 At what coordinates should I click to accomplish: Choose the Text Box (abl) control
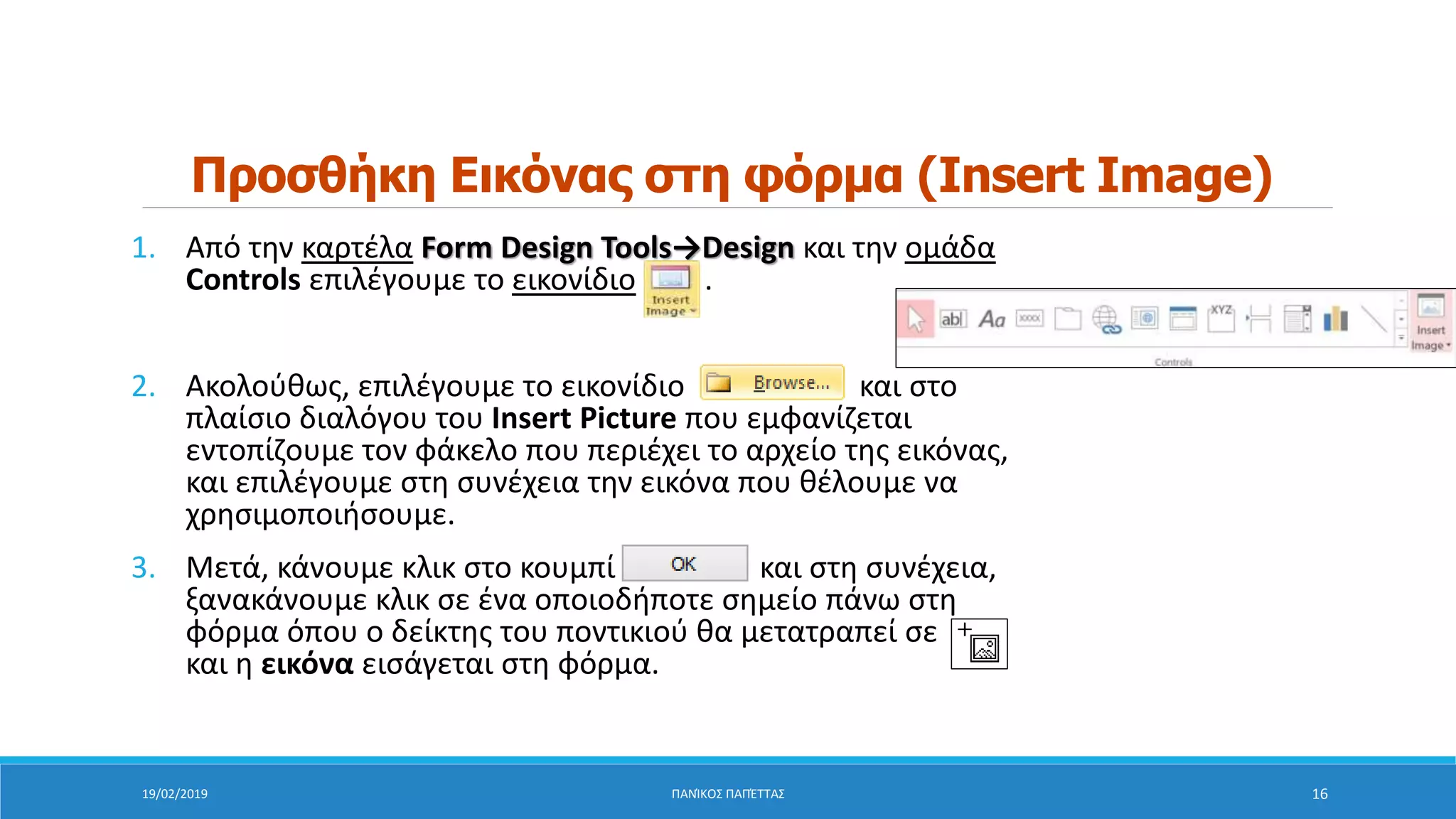coord(953,319)
